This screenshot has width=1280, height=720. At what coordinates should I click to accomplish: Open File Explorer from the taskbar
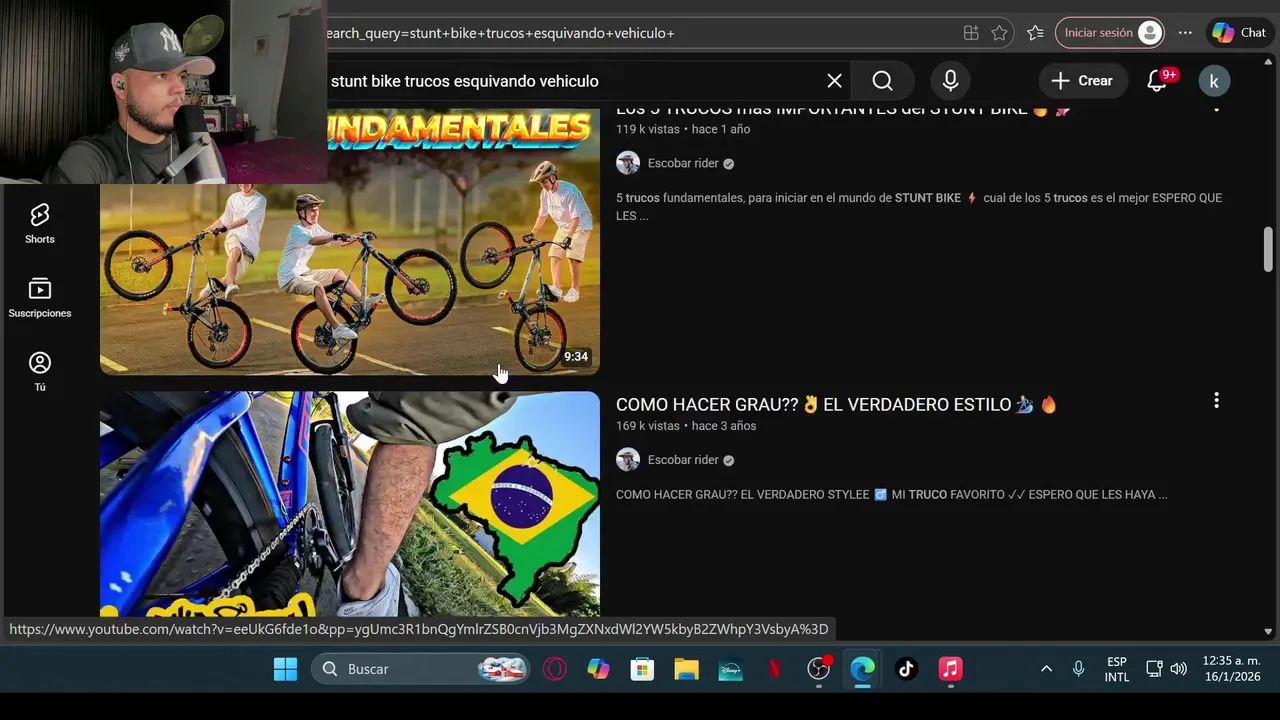[x=686, y=669]
